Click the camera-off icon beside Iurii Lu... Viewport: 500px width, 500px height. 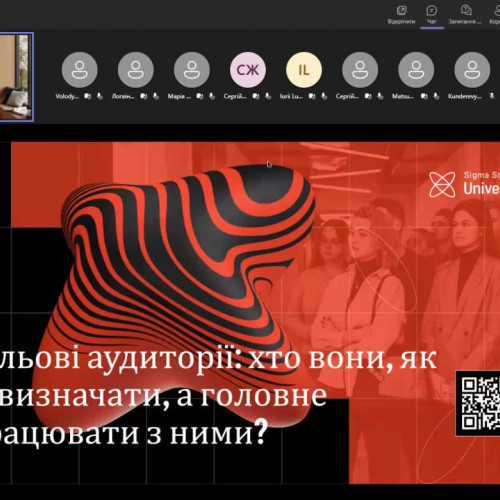(x=312, y=96)
